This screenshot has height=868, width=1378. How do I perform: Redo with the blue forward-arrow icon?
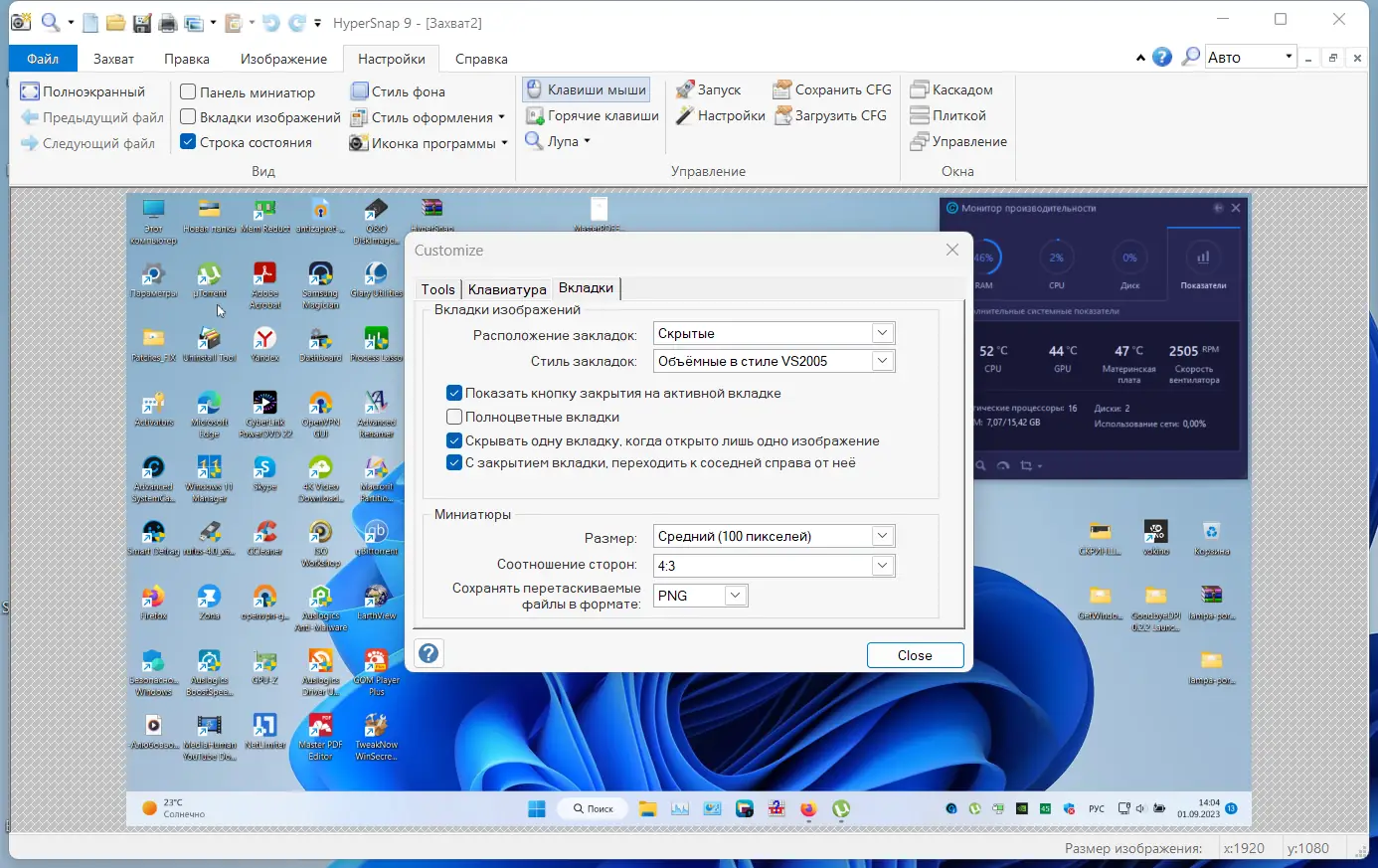pos(296,22)
